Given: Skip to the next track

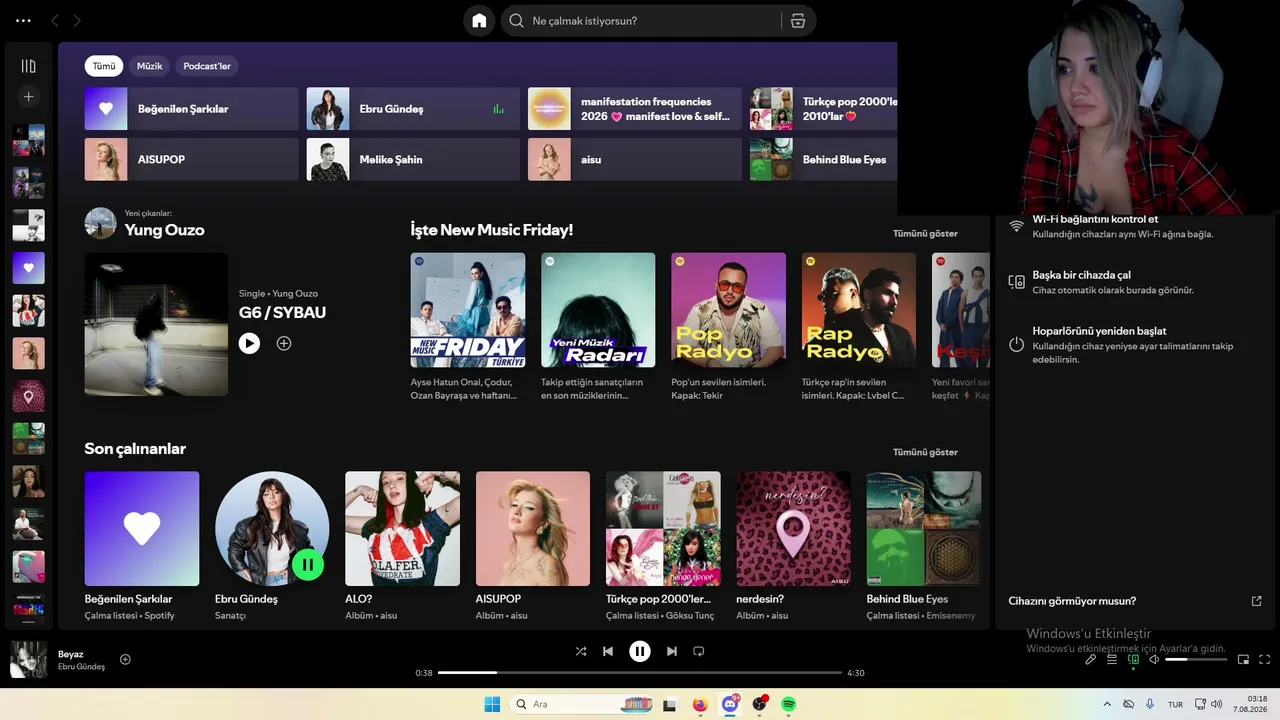Looking at the screenshot, I should 672,651.
